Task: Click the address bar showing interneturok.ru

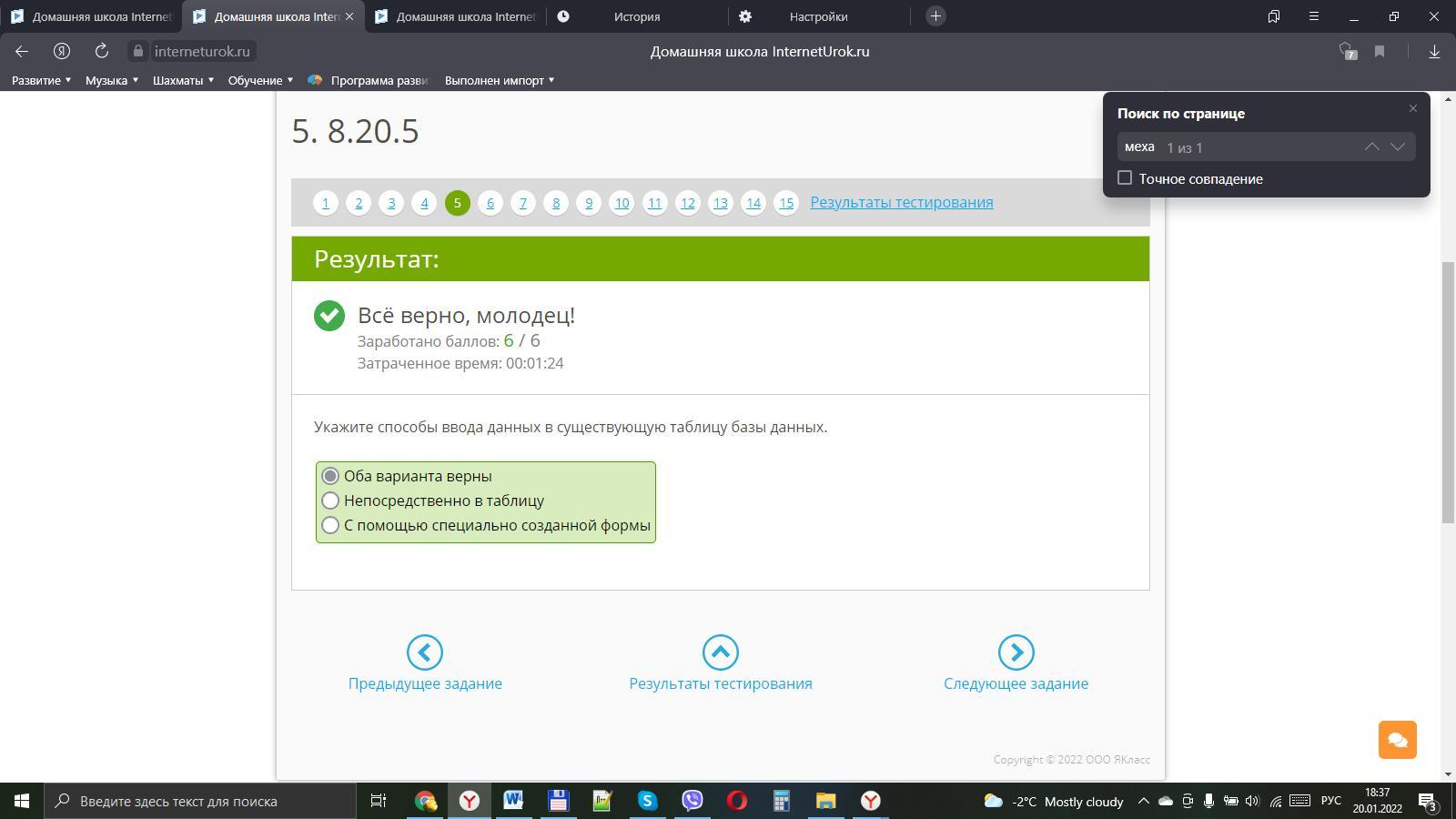Action: (193, 51)
